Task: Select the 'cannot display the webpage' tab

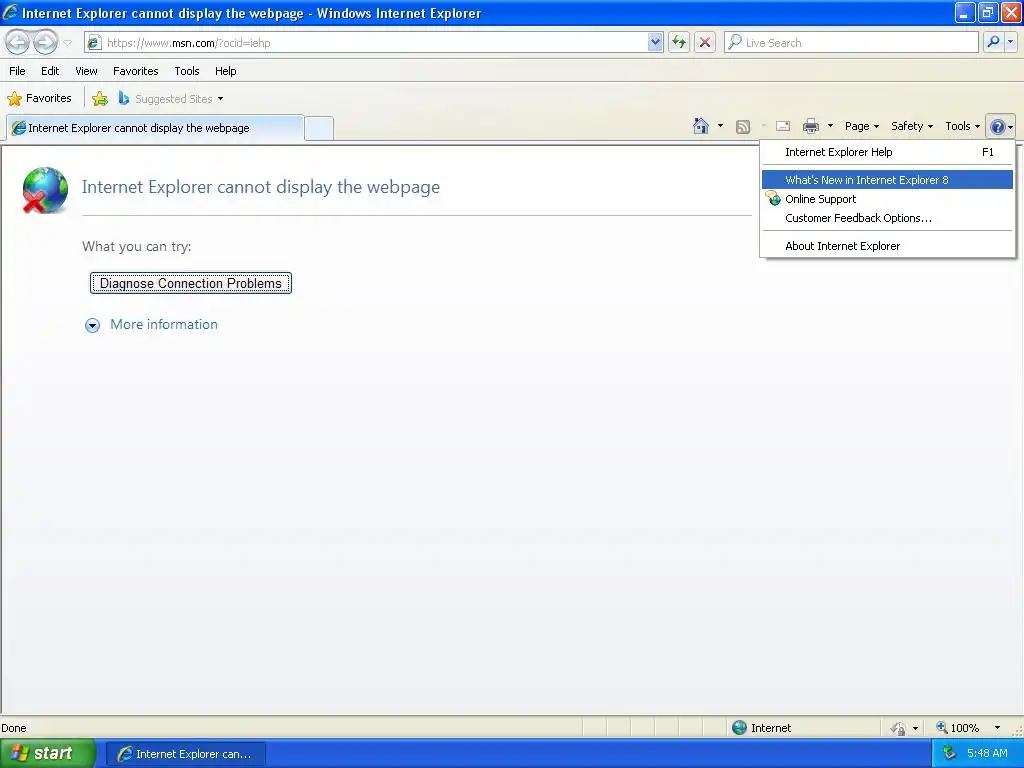Action: point(155,128)
